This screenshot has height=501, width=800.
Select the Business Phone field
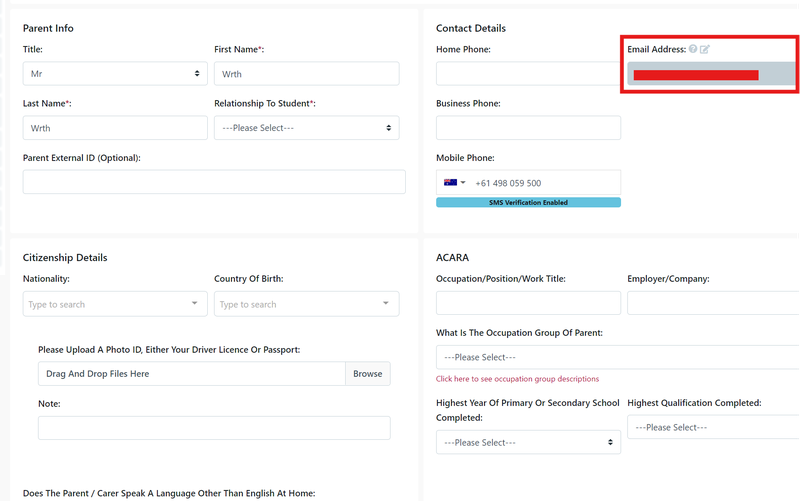click(x=528, y=128)
